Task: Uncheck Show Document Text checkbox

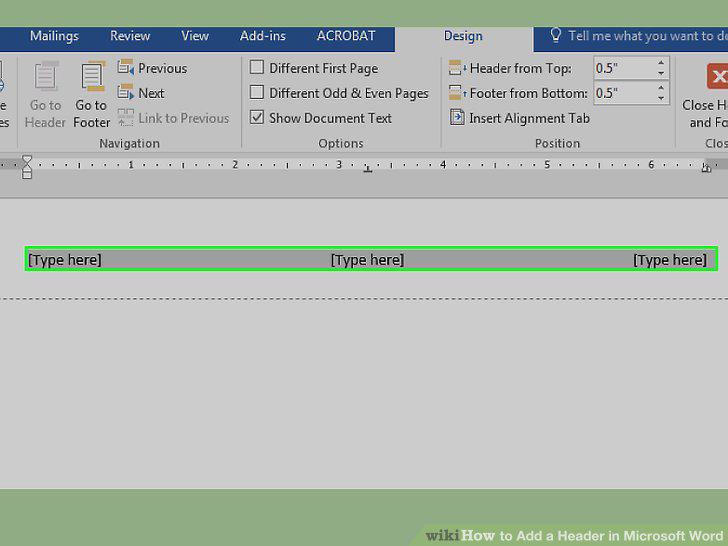Action: pos(257,117)
